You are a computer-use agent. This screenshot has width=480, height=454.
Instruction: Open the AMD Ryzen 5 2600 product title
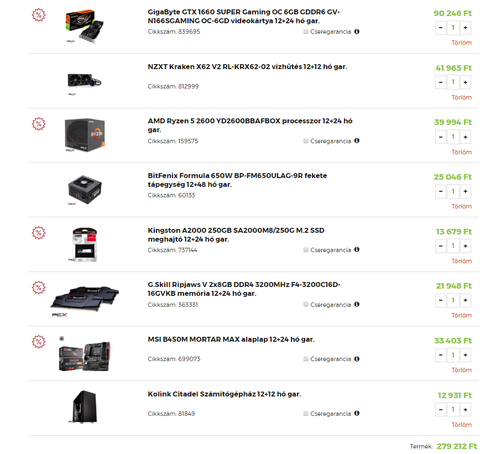tap(250, 125)
